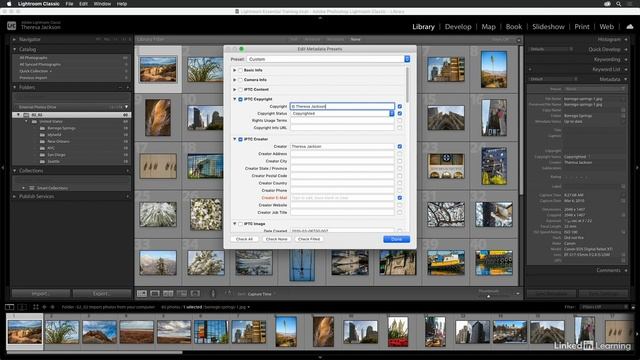Collapse the Catalog panel
Image resolution: width=640 pixels, height=360 pixels.
14,49
